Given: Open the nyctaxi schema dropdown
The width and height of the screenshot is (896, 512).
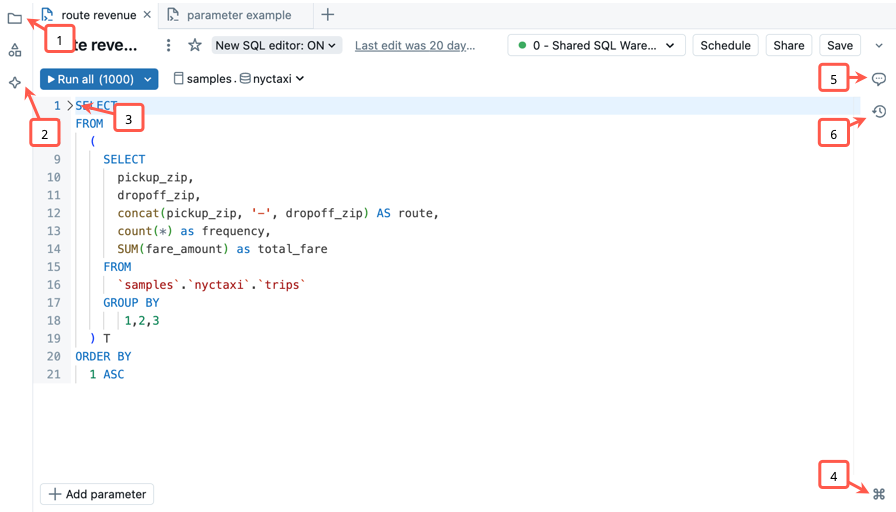Looking at the screenshot, I should tap(272, 79).
